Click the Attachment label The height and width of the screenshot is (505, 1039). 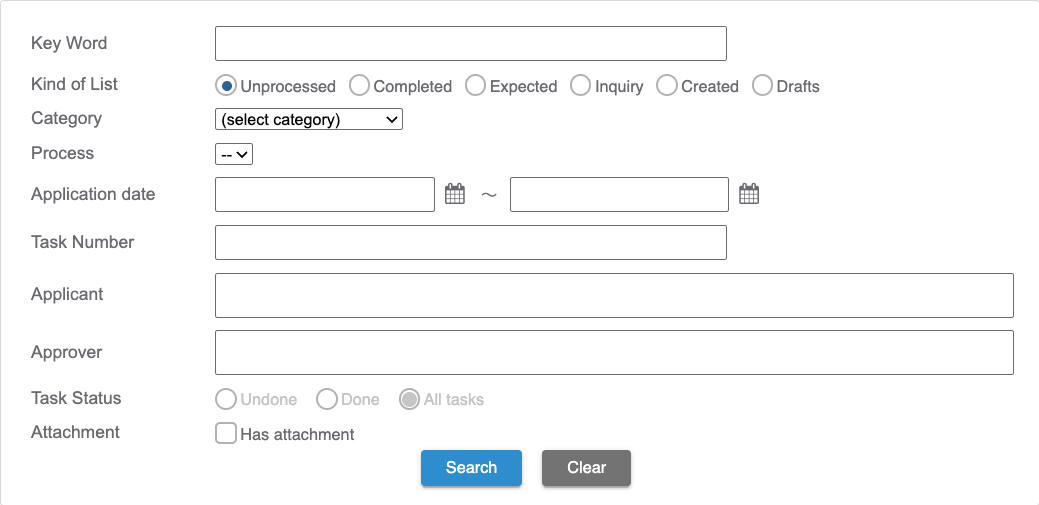[76, 432]
